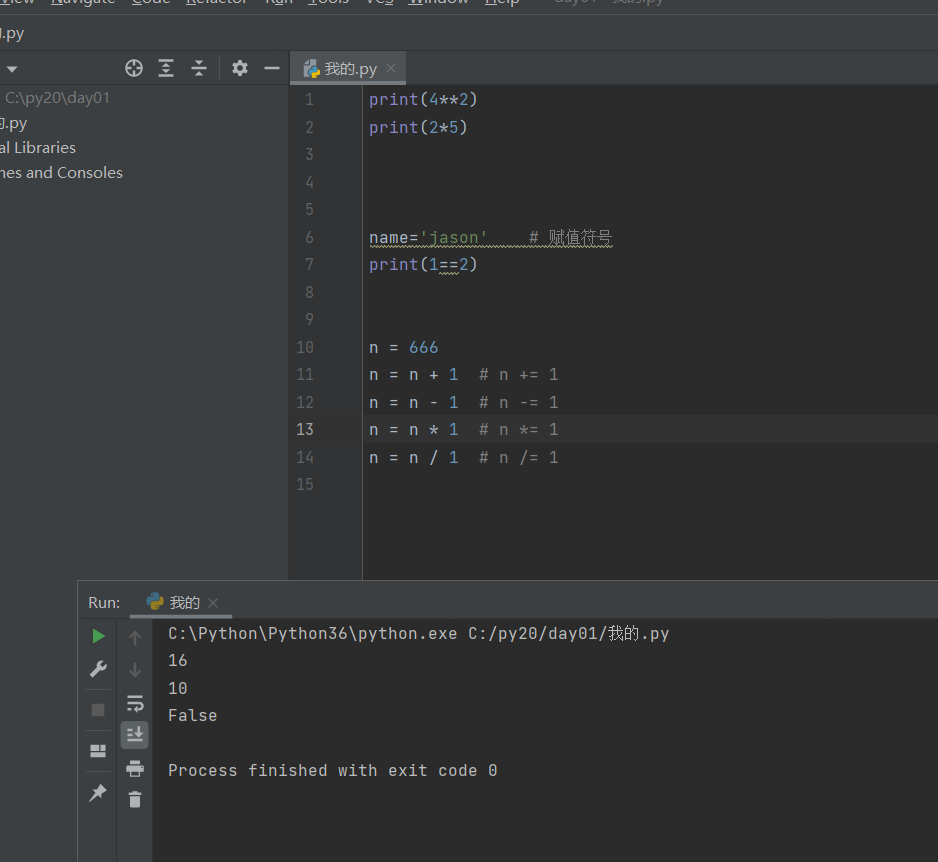Open the VCS menu

[379, 2]
